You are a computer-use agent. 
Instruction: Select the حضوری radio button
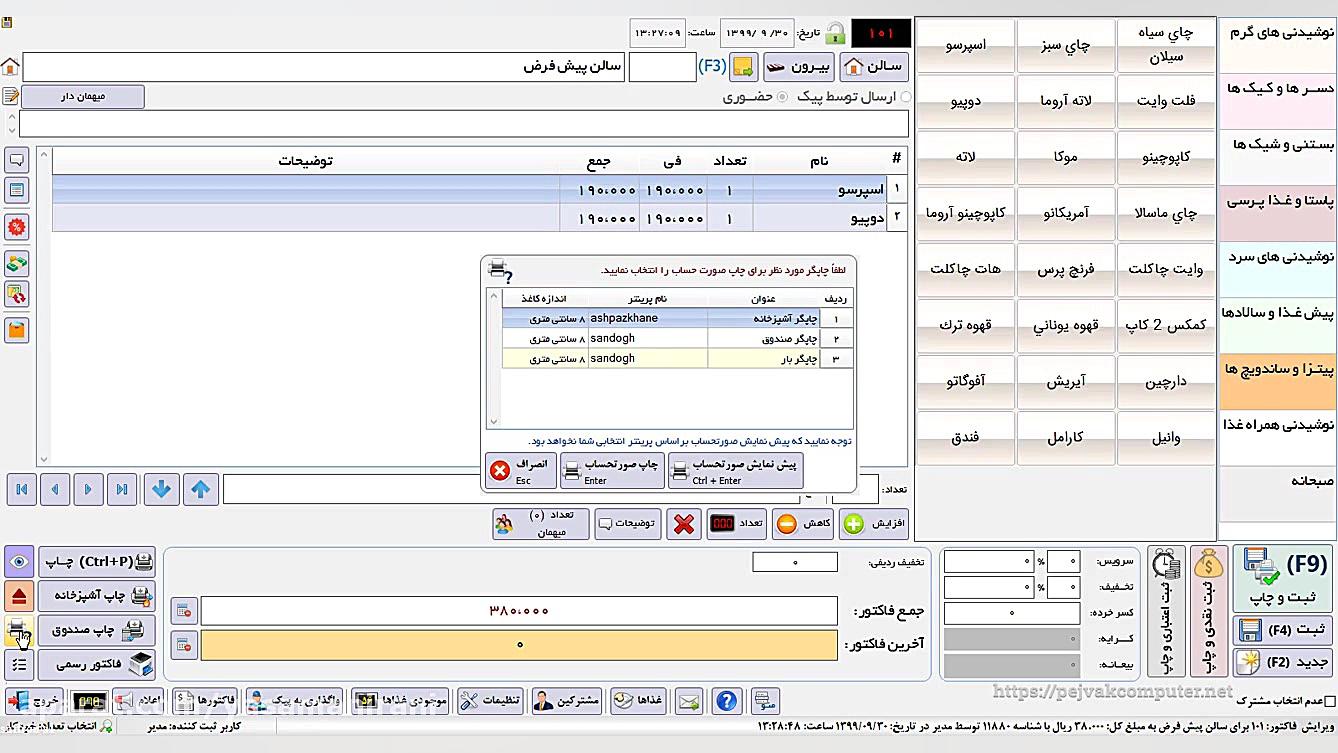point(782,97)
